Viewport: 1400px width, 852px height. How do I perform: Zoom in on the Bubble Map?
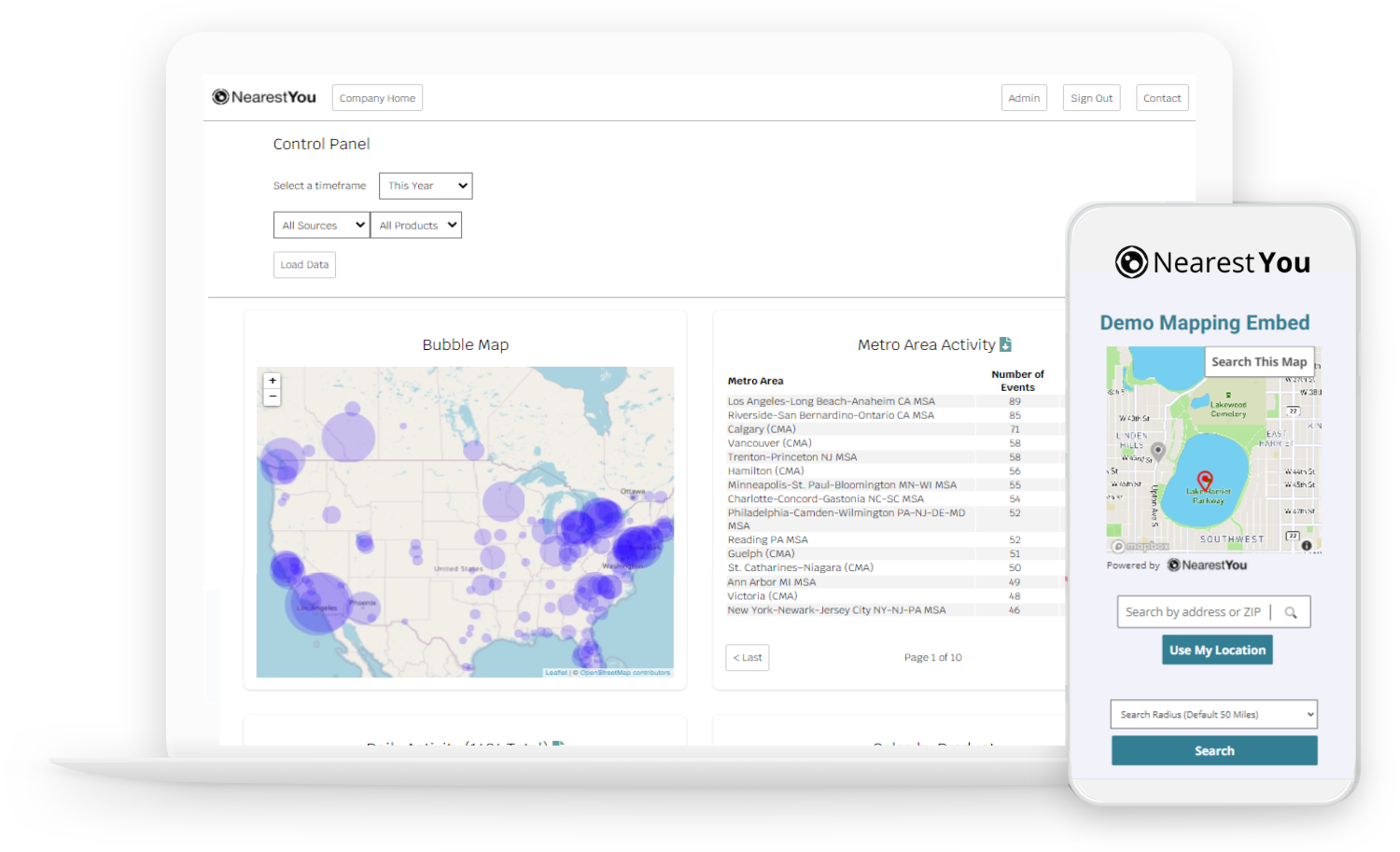click(x=273, y=381)
